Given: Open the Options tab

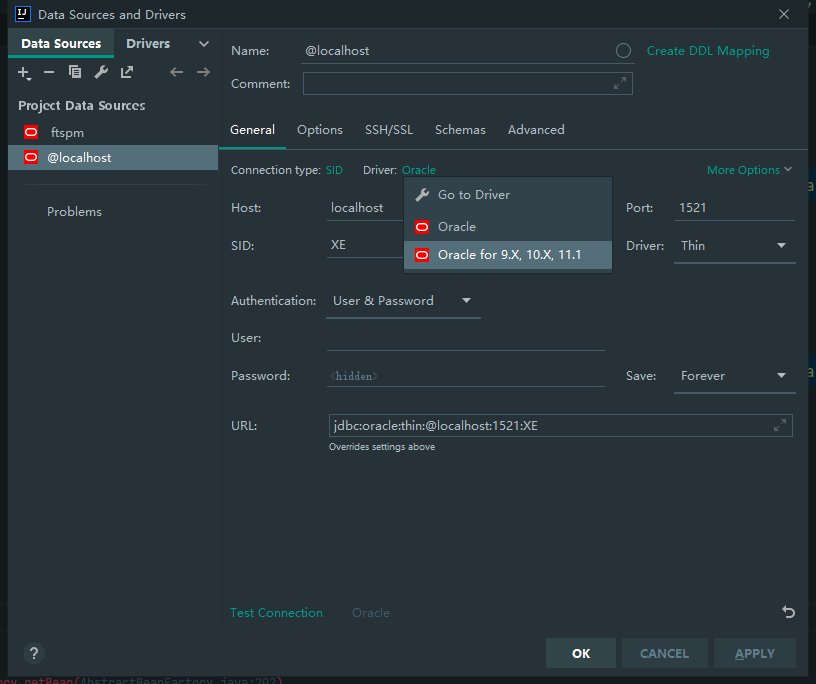Looking at the screenshot, I should 320,130.
